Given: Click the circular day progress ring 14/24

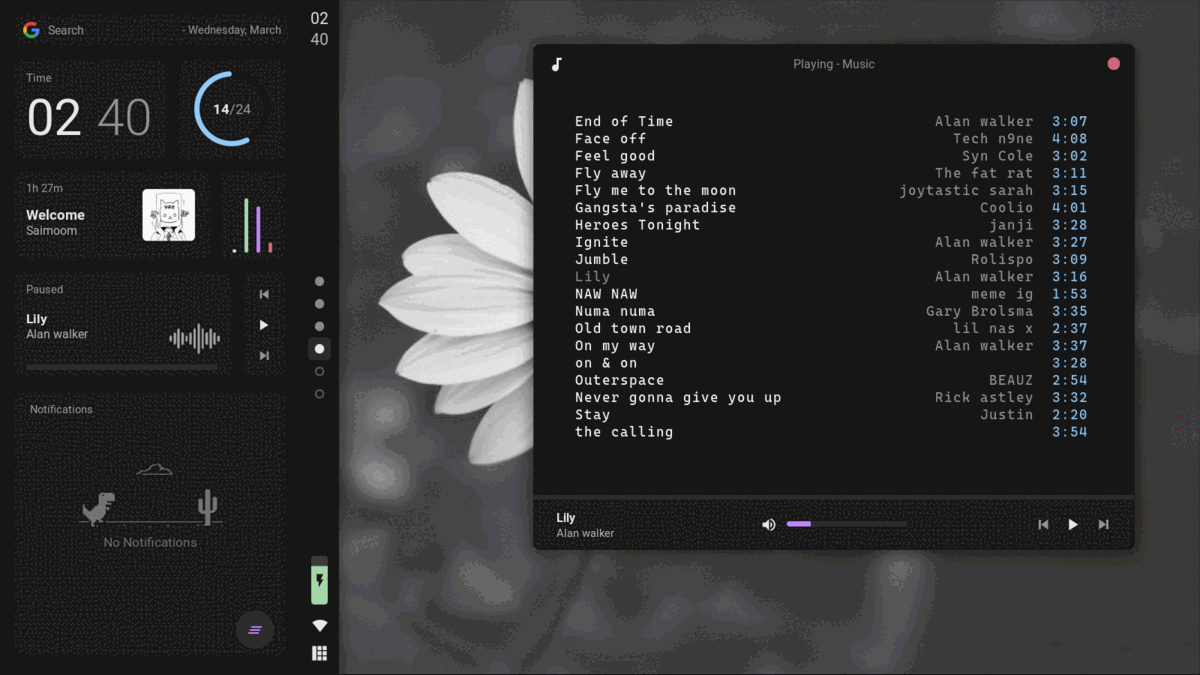Looking at the screenshot, I should coord(232,109).
